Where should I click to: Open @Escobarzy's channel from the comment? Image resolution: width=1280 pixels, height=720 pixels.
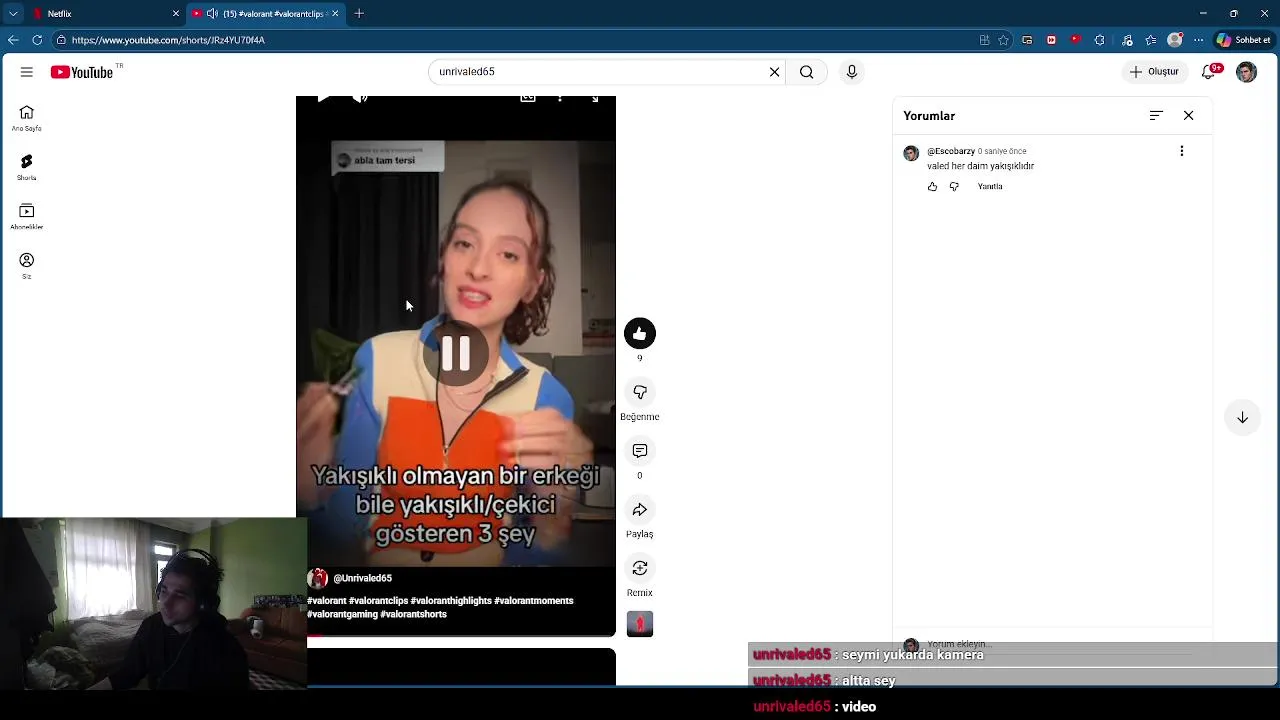(x=951, y=151)
